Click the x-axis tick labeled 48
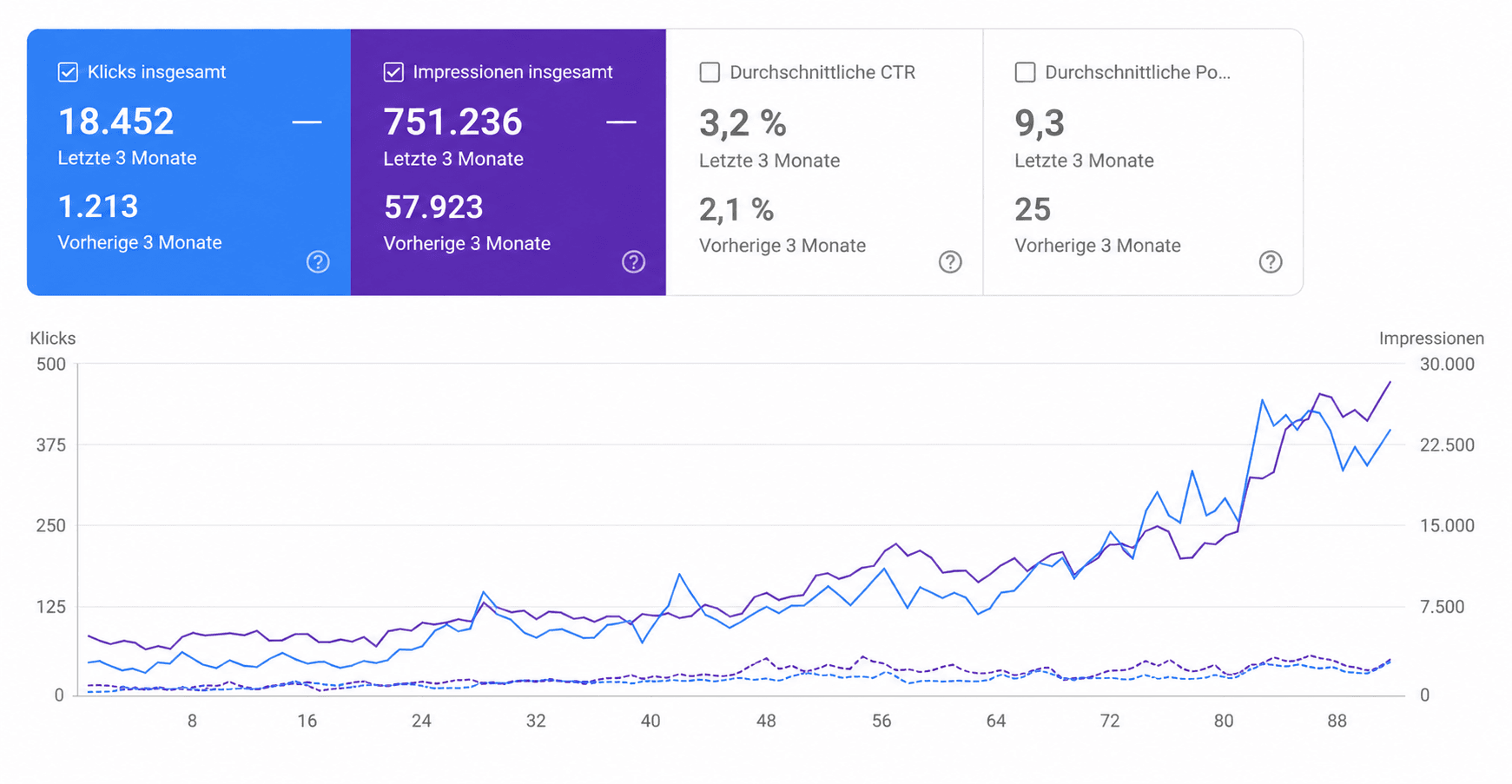The image size is (1512, 784). click(766, 721)
